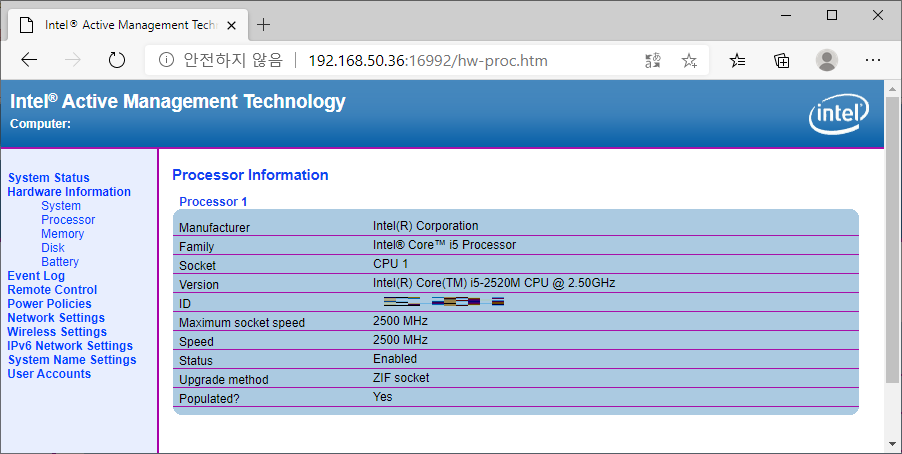Open the Remote Control page

[x=52, y=289]
